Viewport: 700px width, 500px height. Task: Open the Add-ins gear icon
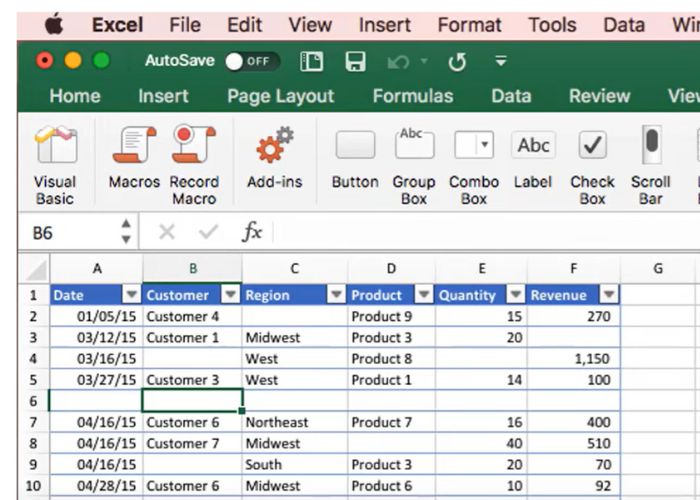point(275,145)
